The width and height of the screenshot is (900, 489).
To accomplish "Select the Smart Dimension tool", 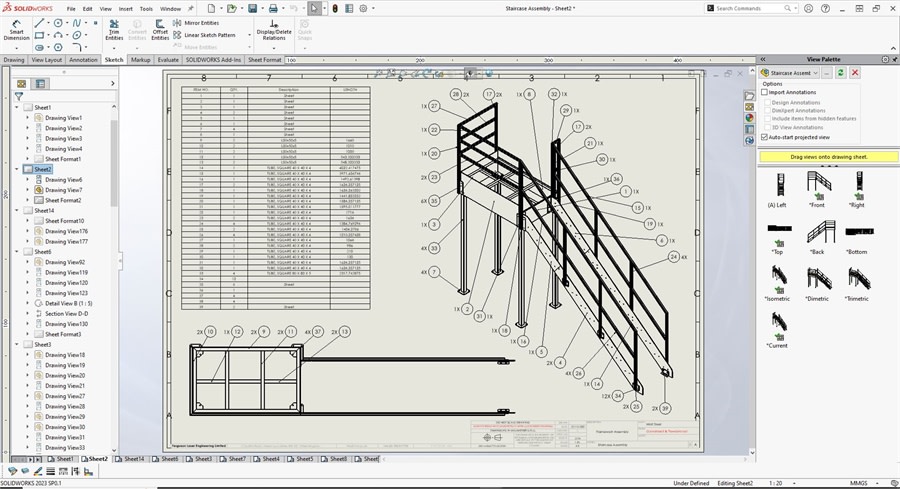I will [16, 28].
